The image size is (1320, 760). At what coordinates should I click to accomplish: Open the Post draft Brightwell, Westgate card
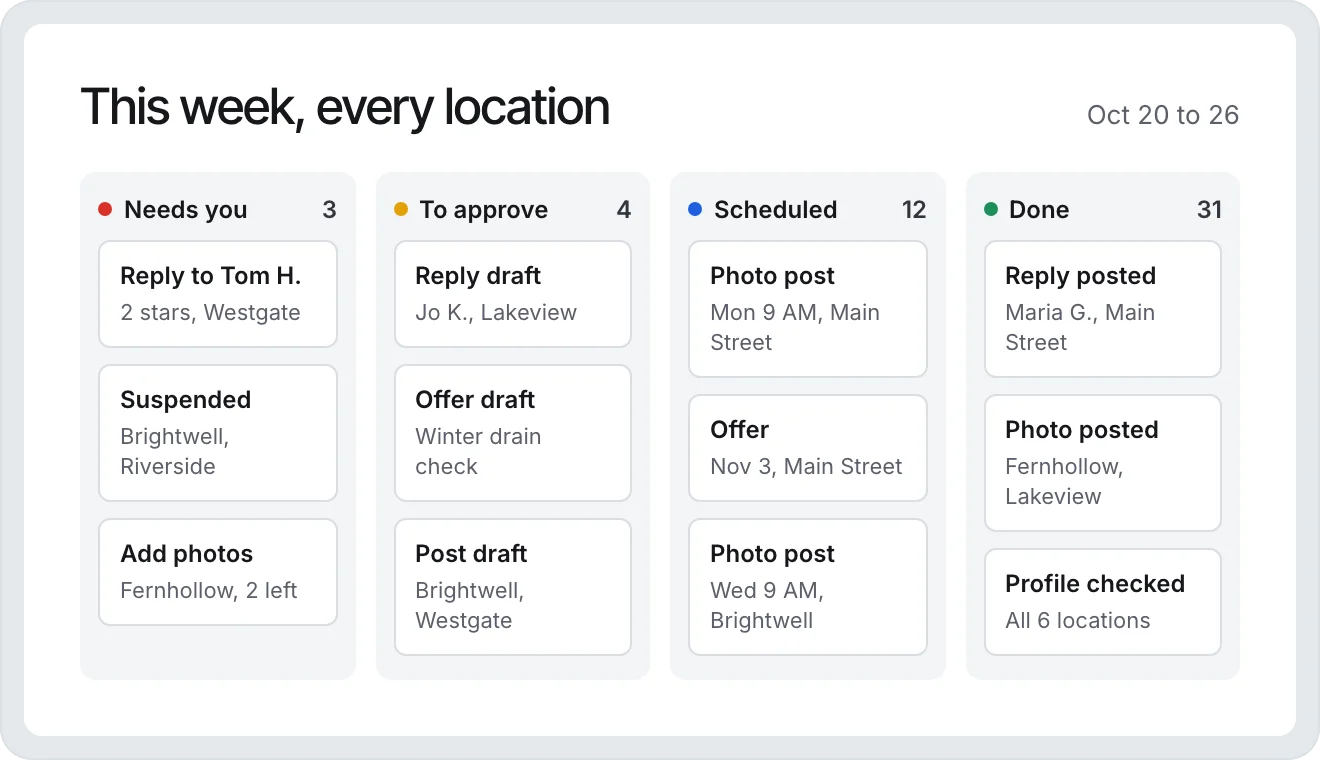point(513,587)
